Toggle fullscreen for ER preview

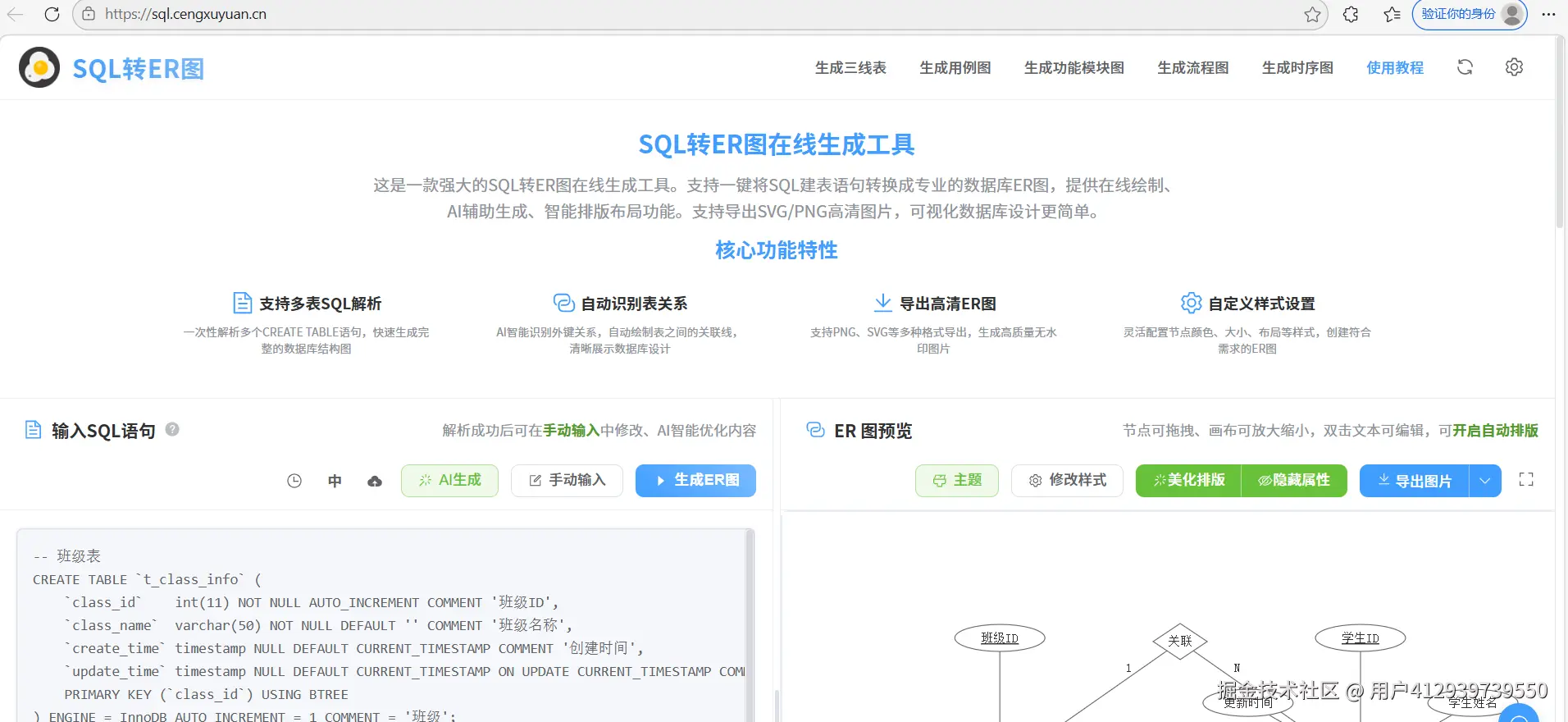coord(1526,480)
